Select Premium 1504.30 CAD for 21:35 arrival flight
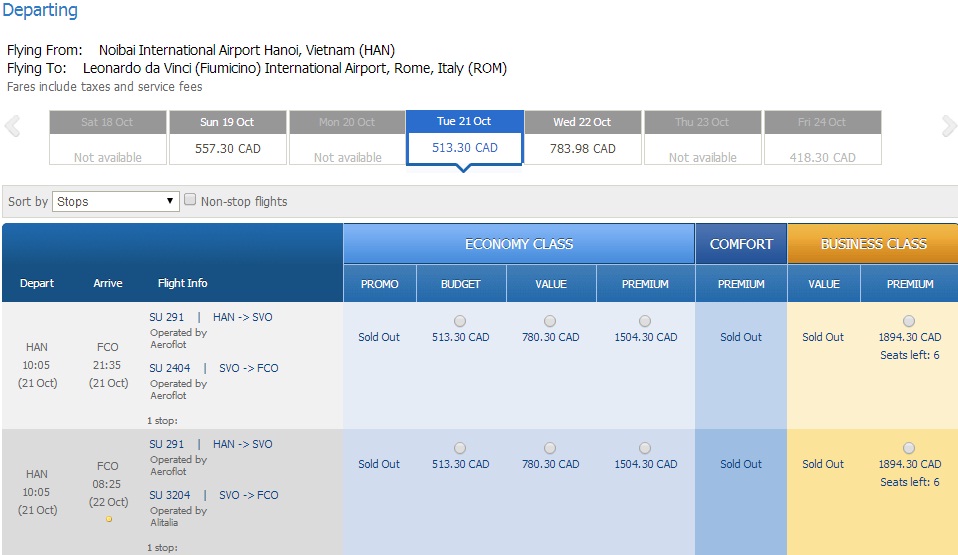958x555 pixels. [x=645, y=321]
